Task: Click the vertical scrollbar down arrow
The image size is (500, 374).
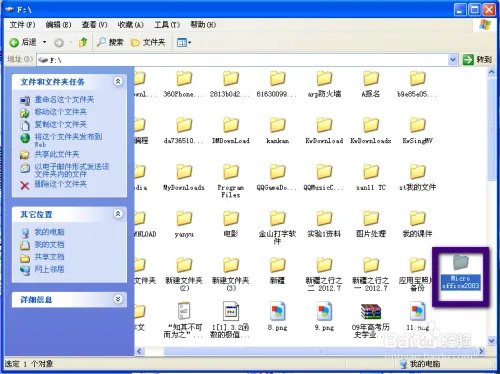Action: click(x=491, y=341)
